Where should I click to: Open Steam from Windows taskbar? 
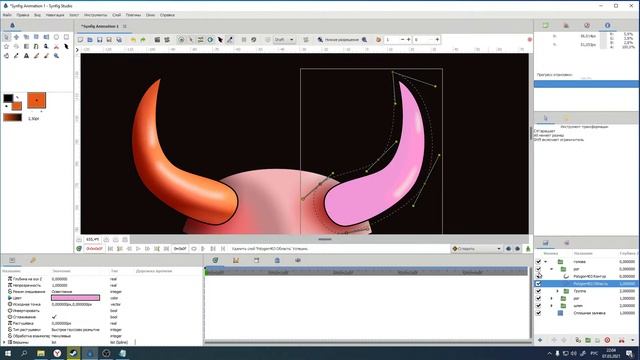point(73,353)
